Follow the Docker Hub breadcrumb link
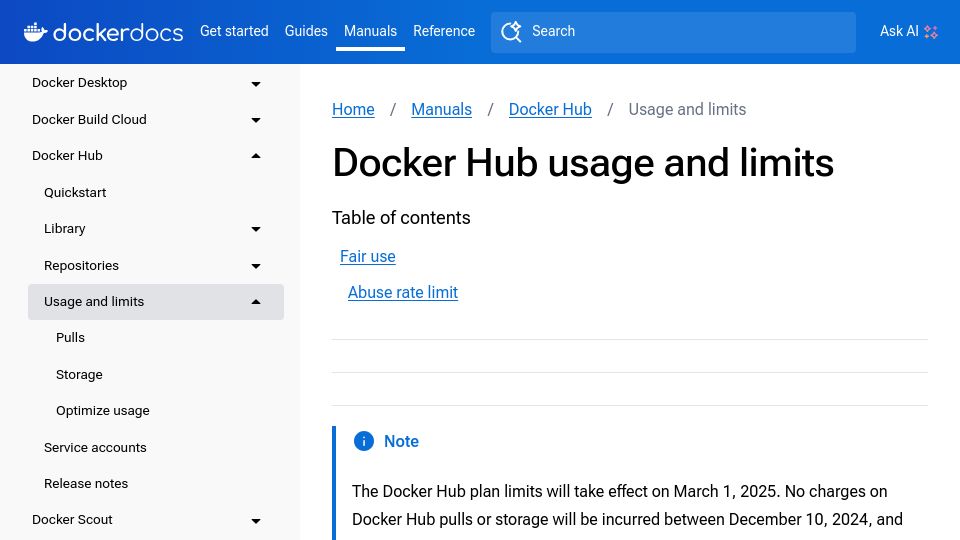 pos(550,110)
